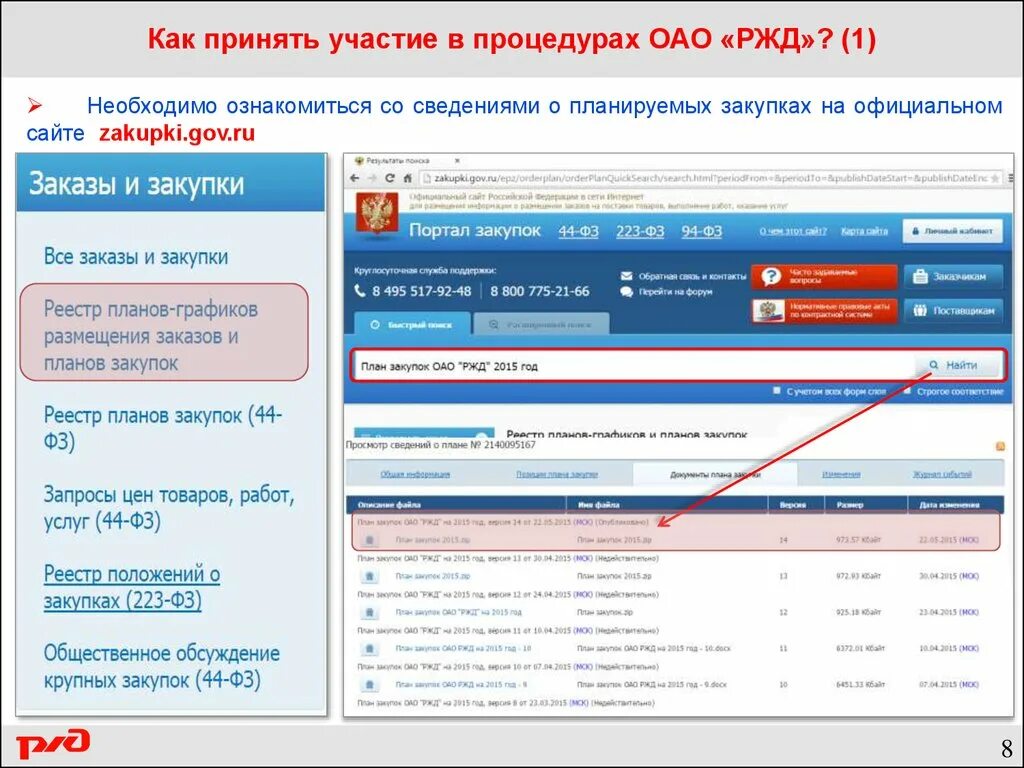Click the Поставщикам button

pos(953,311)
